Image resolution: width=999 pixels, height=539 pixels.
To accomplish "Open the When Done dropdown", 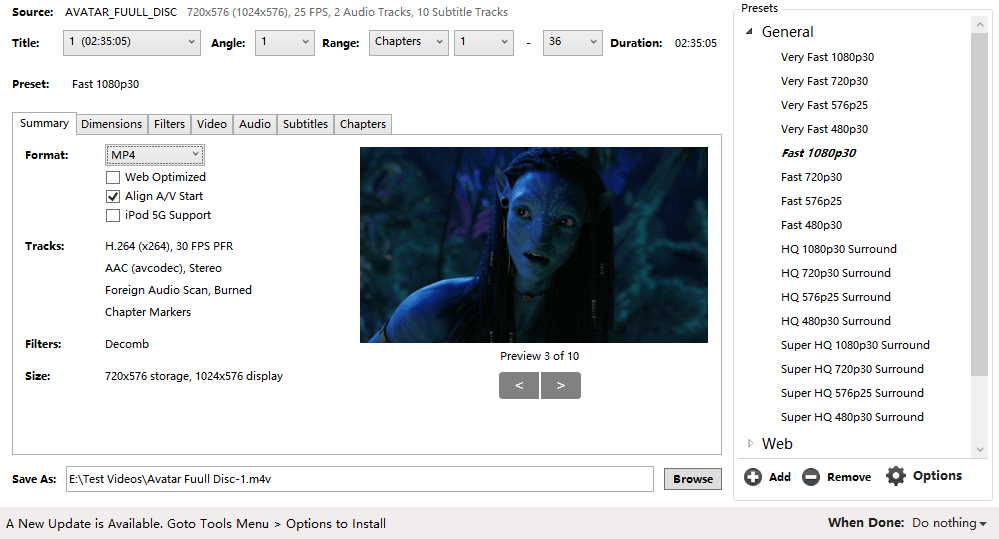I will point(949,523).
